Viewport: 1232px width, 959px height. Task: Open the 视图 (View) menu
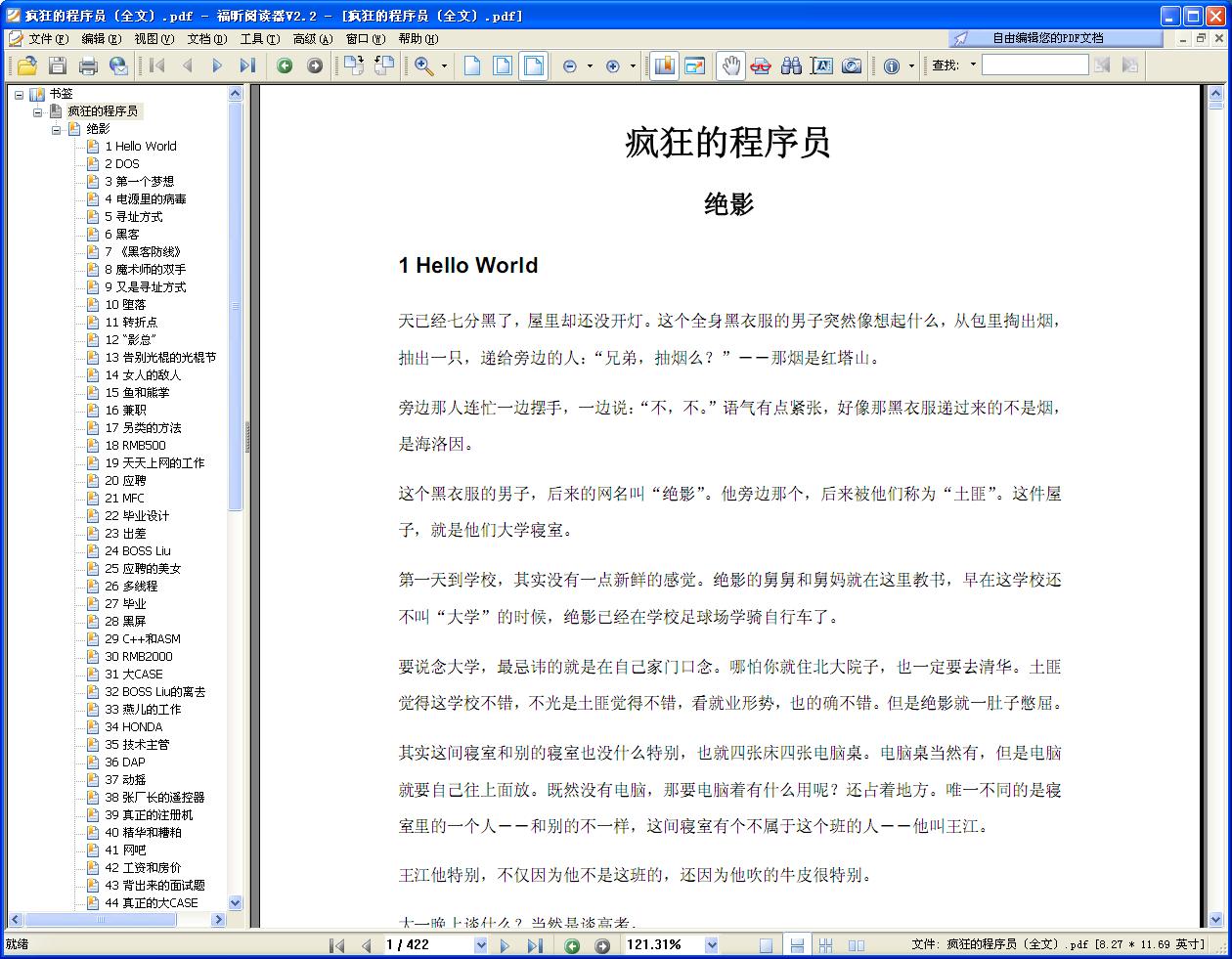tap(154, 39)
